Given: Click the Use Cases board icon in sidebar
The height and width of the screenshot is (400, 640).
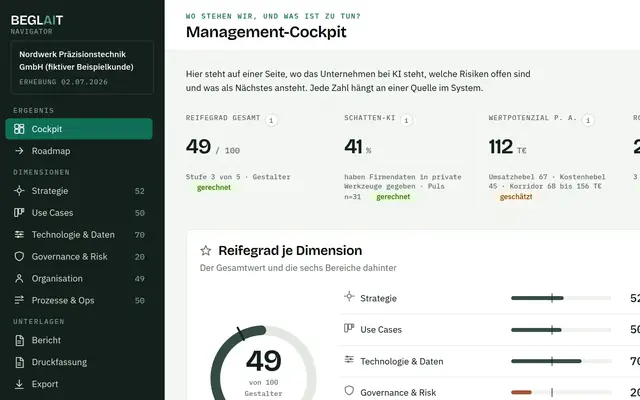Looking at the screenshot, I should [x=19, y=213].
